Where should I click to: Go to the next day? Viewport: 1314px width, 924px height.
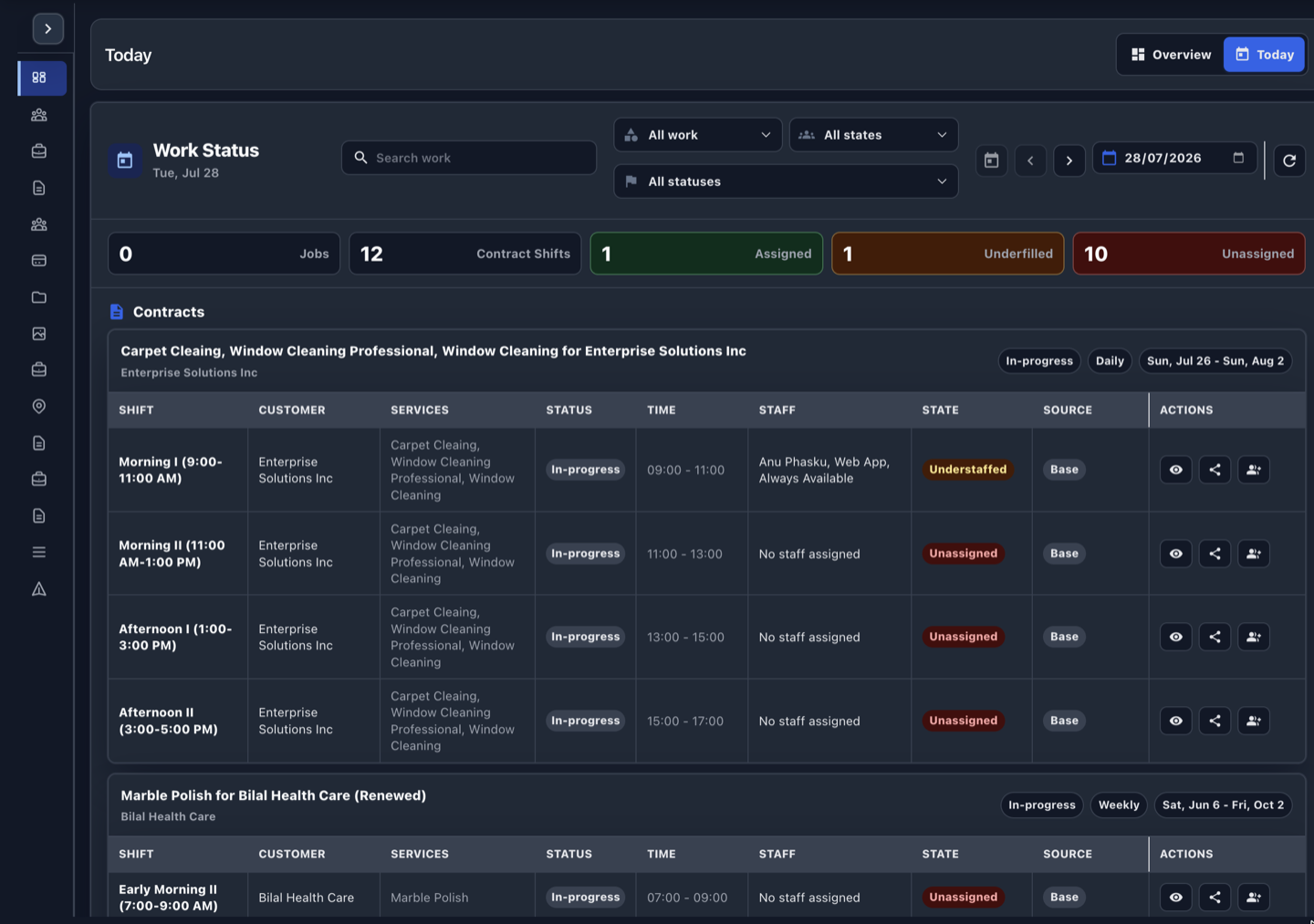(x=1069, y=161)
